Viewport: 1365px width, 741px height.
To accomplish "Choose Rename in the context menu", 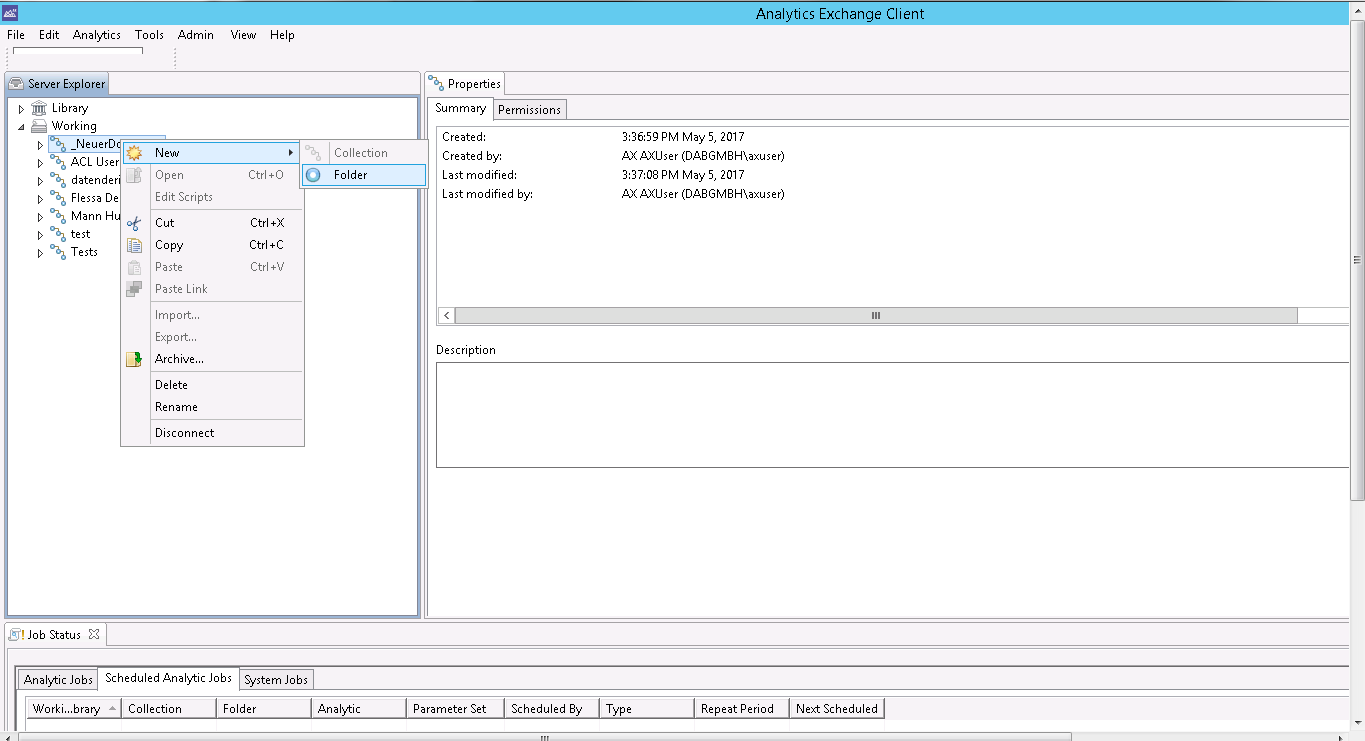I will 211,407.
